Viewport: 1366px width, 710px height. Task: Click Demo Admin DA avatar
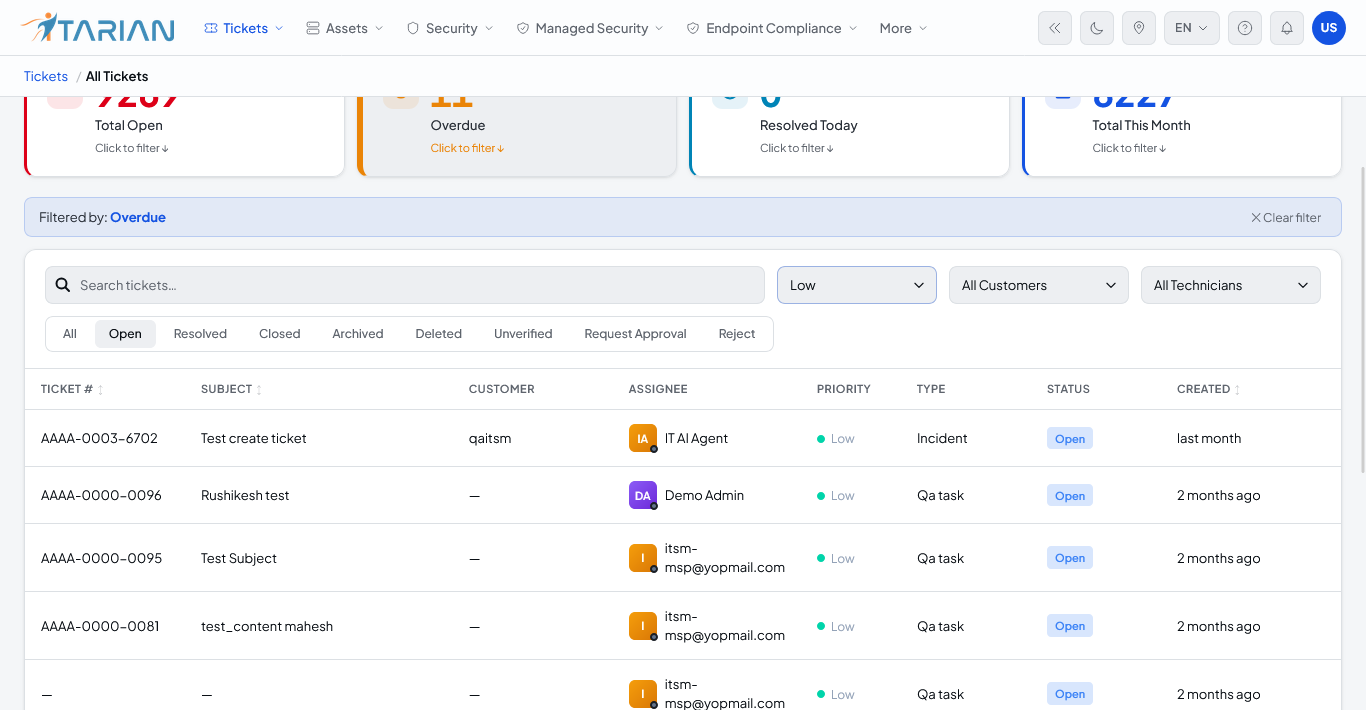click(643, 495)
